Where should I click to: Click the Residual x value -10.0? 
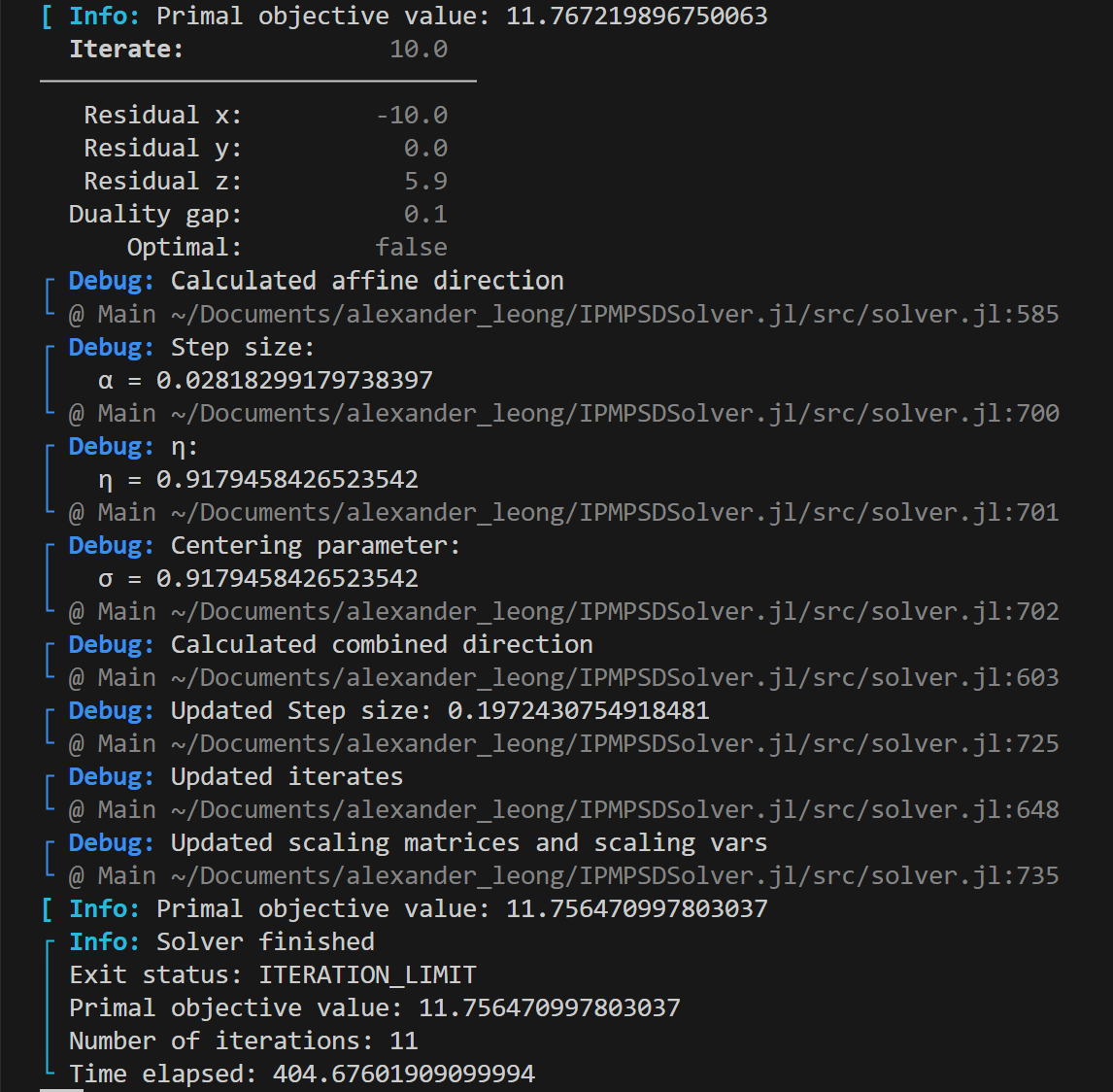[x=412, y=115]
